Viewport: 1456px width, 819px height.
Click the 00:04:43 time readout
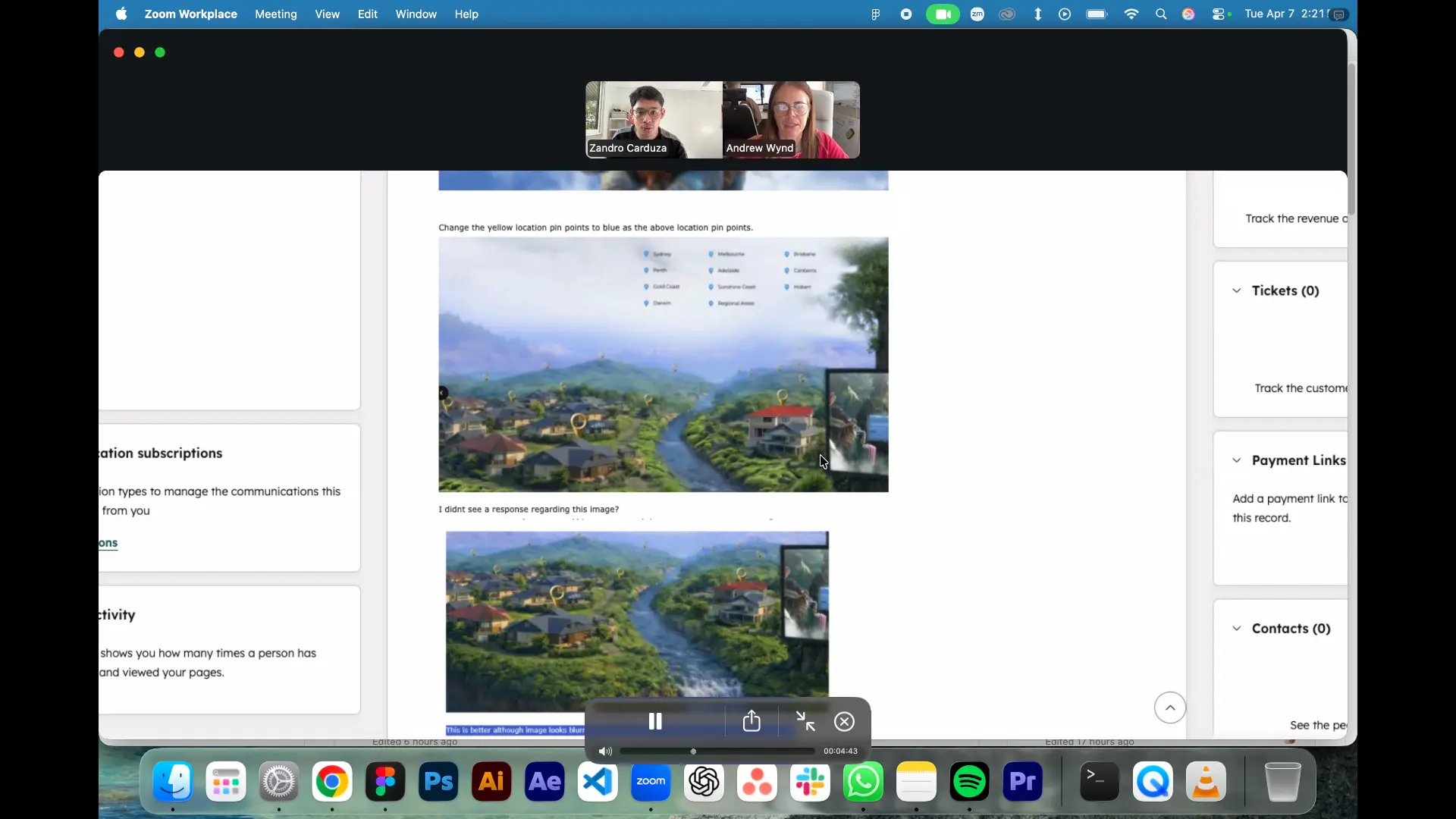coord(840,752)
